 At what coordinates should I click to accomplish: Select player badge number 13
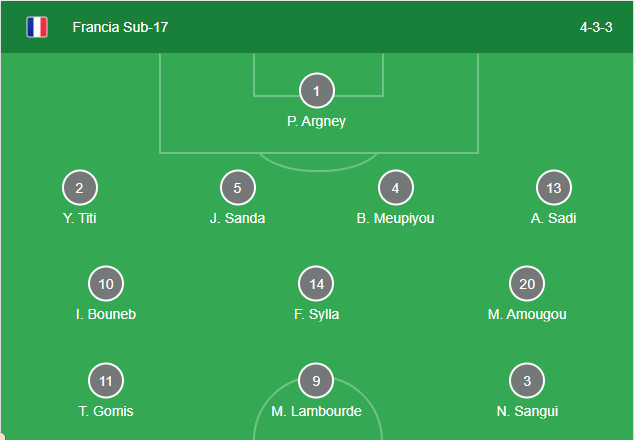pos(554,188)
